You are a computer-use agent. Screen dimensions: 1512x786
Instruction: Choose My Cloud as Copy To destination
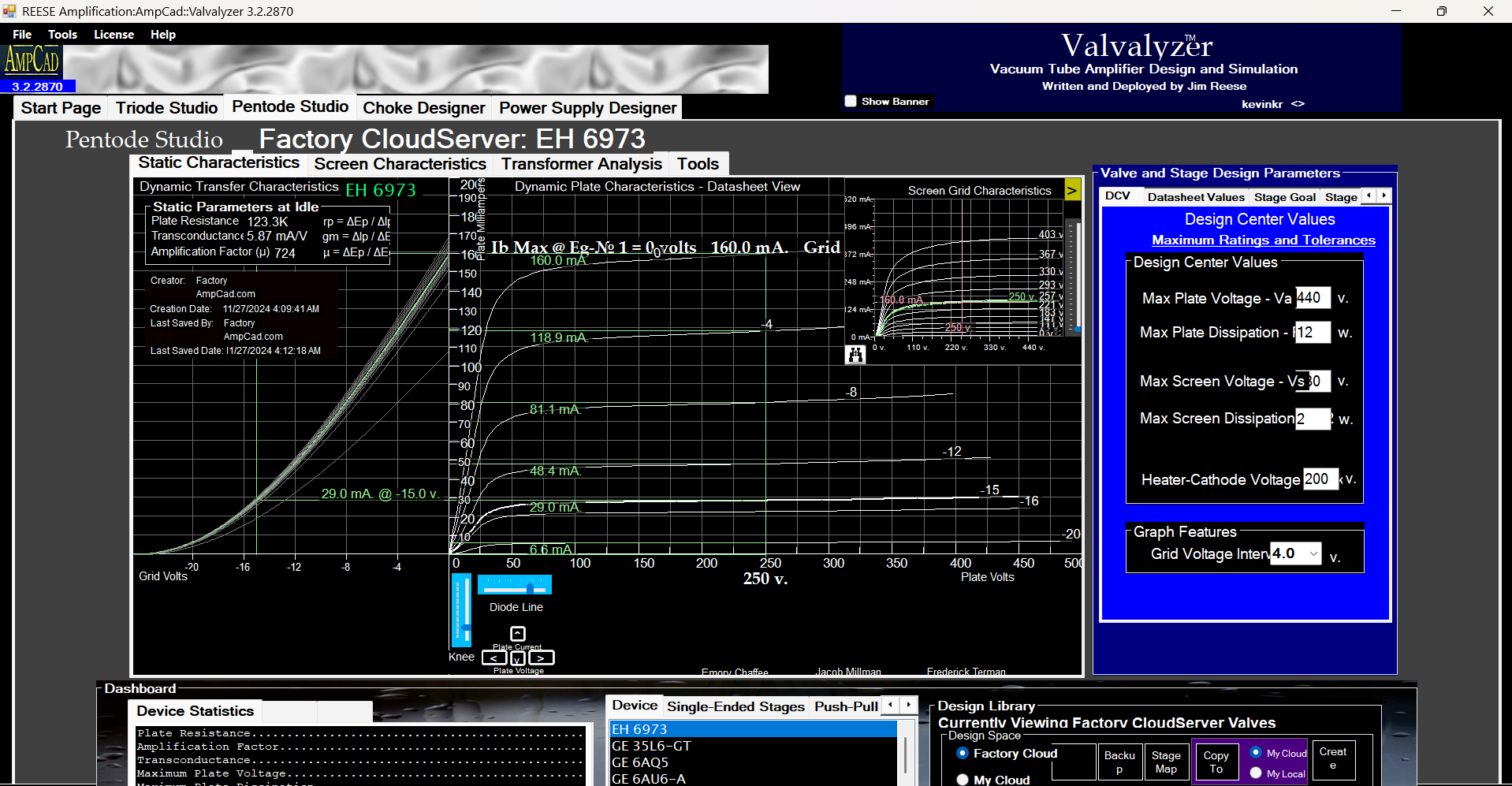(x=1256, y=752)
